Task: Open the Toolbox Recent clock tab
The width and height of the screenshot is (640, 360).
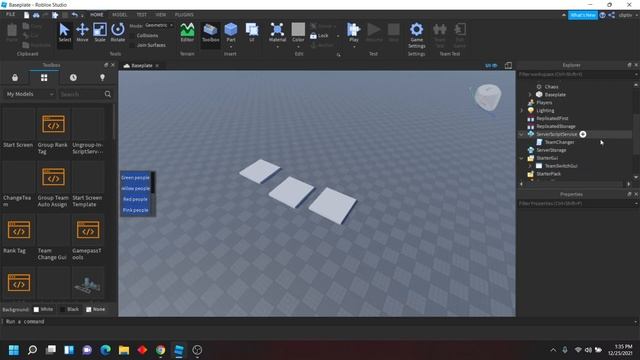Action: [73, 78]
